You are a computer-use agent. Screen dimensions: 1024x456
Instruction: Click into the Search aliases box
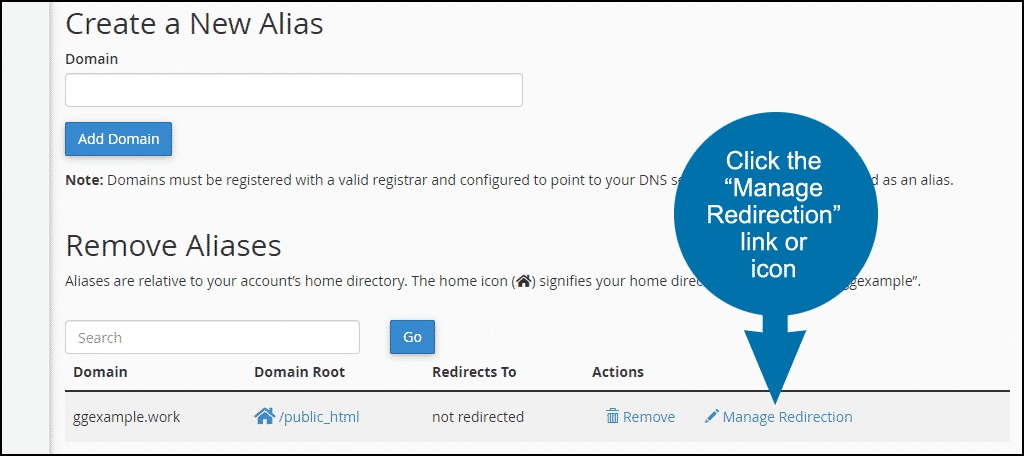[212, 337]
